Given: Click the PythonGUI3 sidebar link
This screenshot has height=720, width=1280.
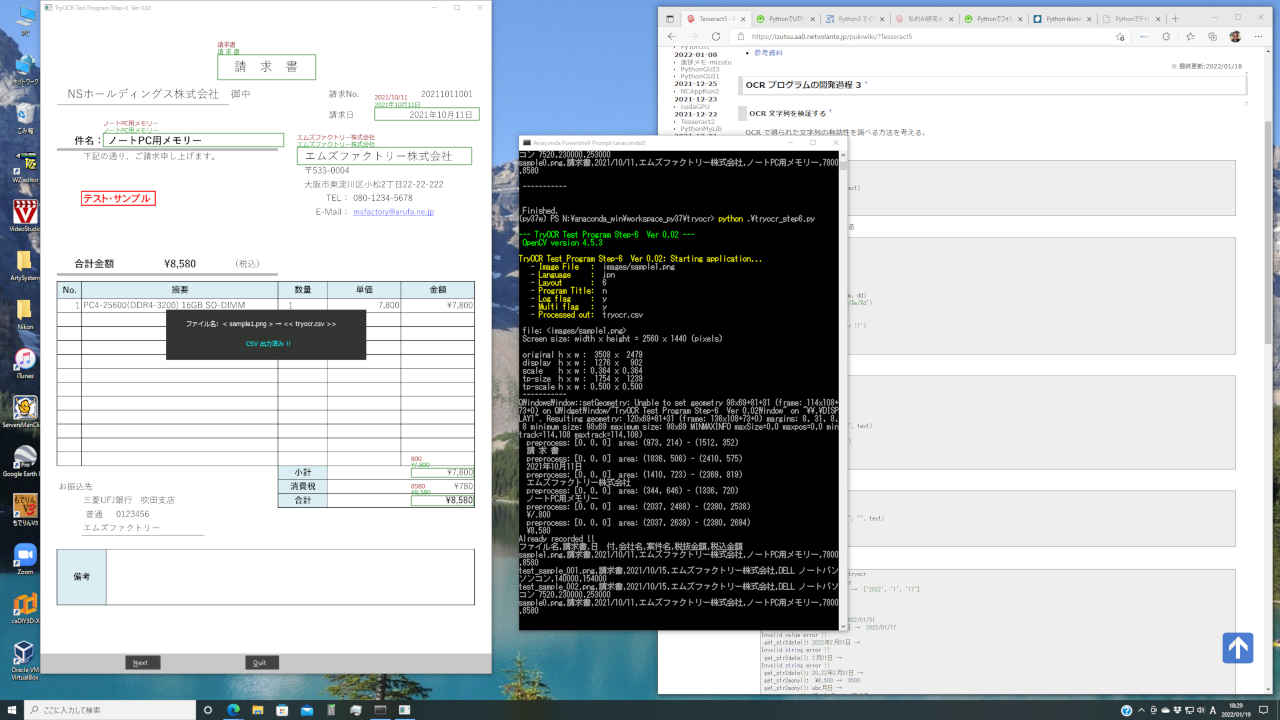Looking at the screenshot, I should coord(700,69).
